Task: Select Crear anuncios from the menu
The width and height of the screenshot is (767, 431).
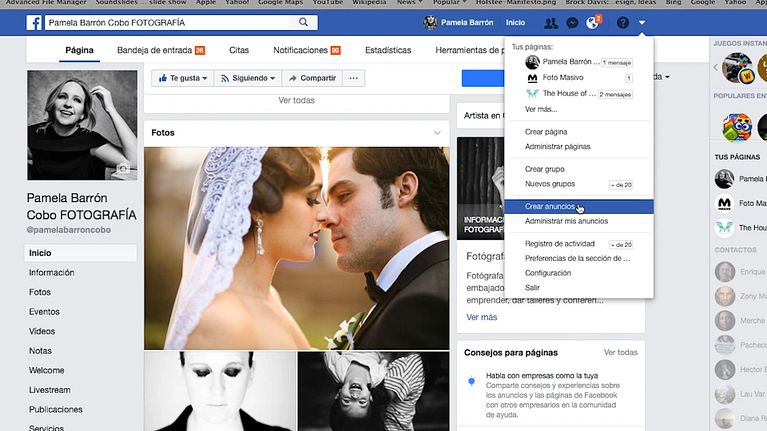Action: pyautogui.click(x=550, y=207)
